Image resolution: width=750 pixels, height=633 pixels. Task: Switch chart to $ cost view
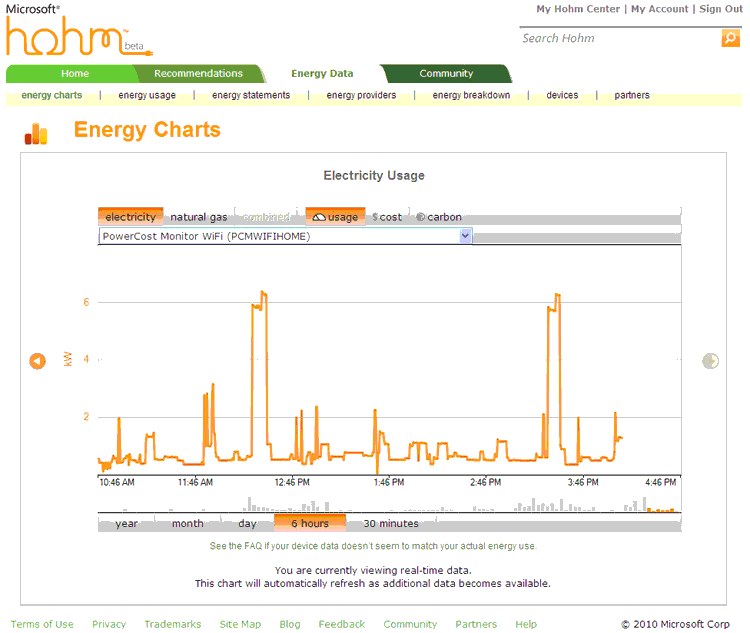pos(387,217)
